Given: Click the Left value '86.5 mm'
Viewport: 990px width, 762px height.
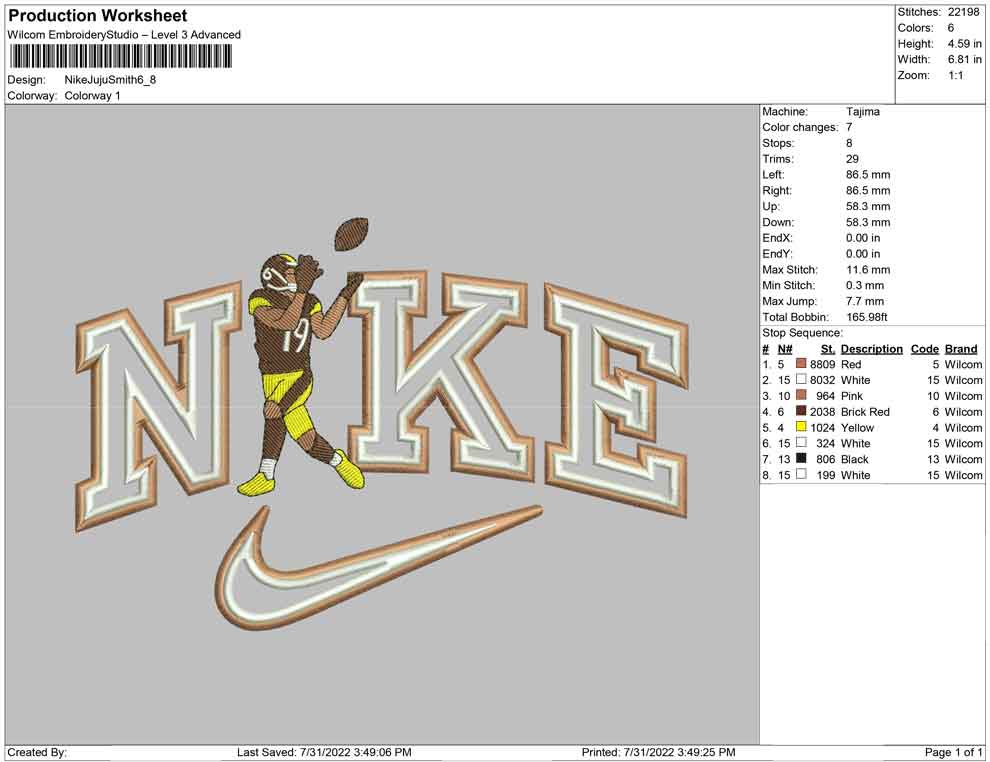Looking at the screenshot, I should click(868, 174).
